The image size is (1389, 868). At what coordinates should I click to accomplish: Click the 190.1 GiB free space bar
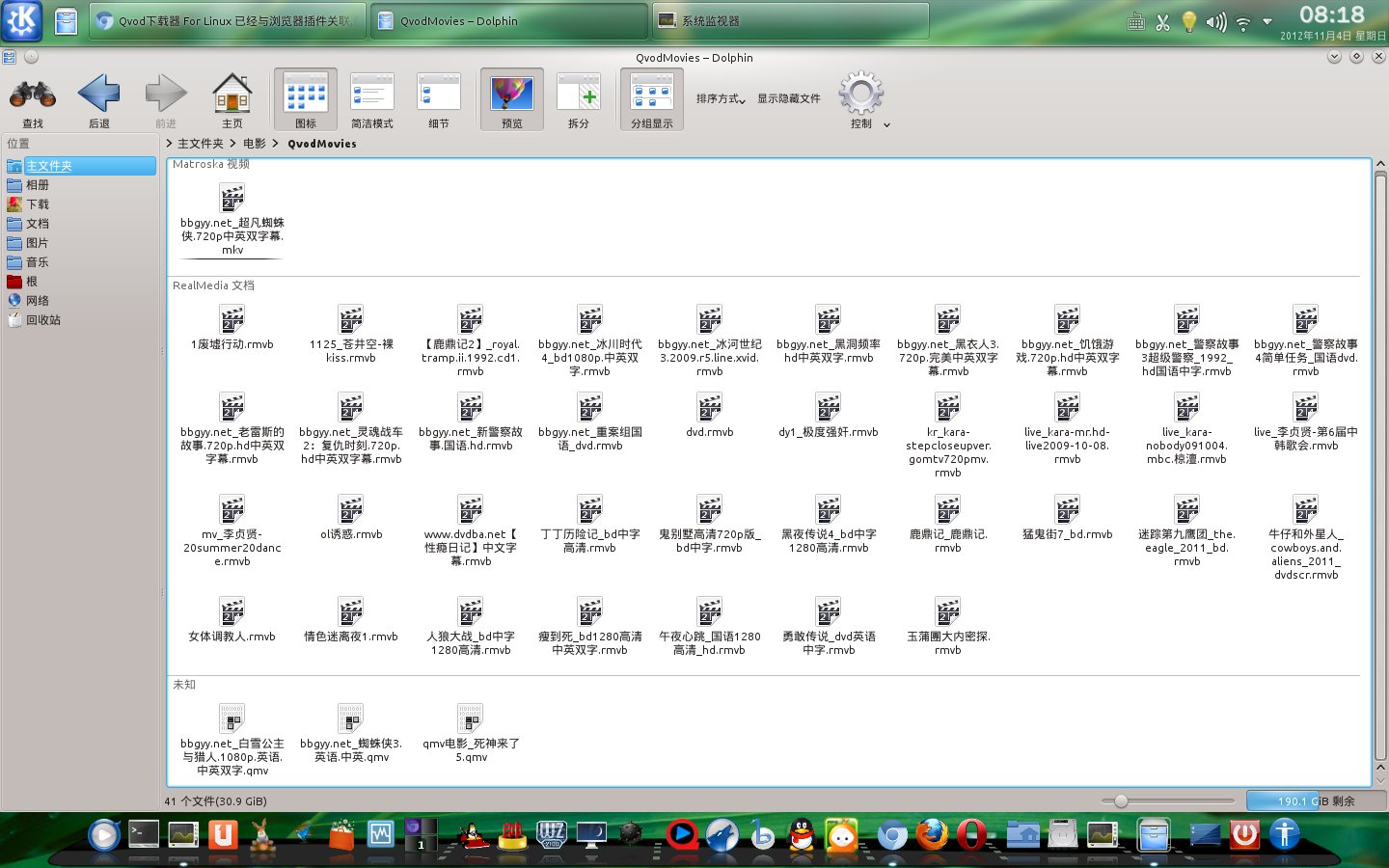point(1316,800)
